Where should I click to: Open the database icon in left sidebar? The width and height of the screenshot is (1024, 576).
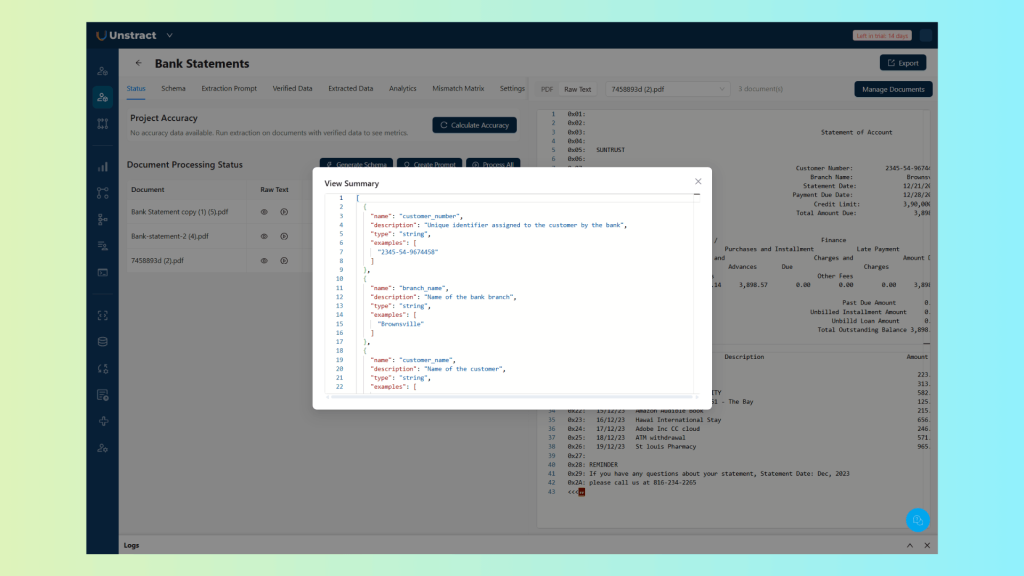click(102, 341)
